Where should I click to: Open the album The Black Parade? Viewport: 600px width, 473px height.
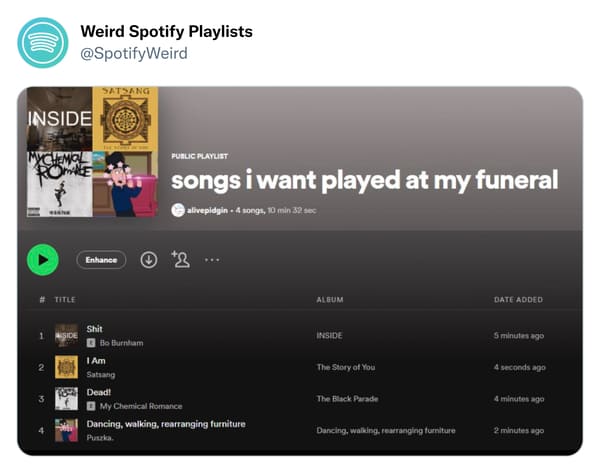(x=347, y=399)
